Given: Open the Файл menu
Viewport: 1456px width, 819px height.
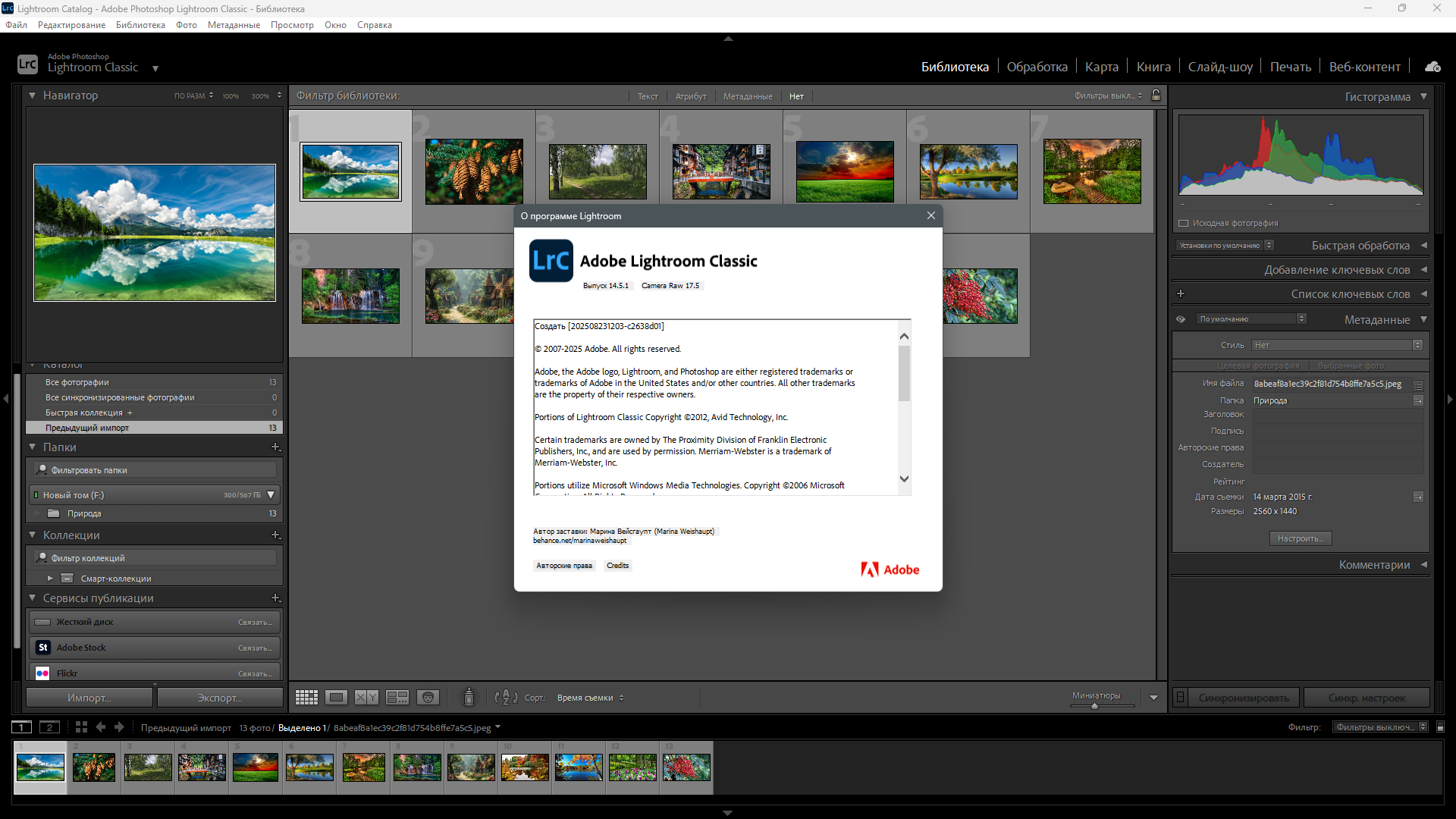Looking at the screenshot, I should click(16, 25).
